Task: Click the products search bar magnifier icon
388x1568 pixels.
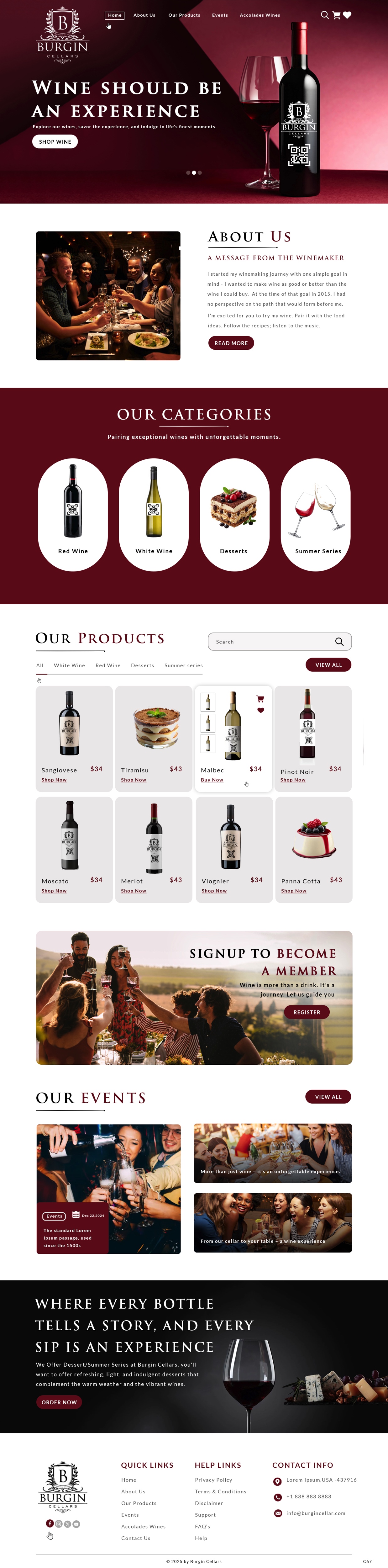Action: (x=339, y=642)
